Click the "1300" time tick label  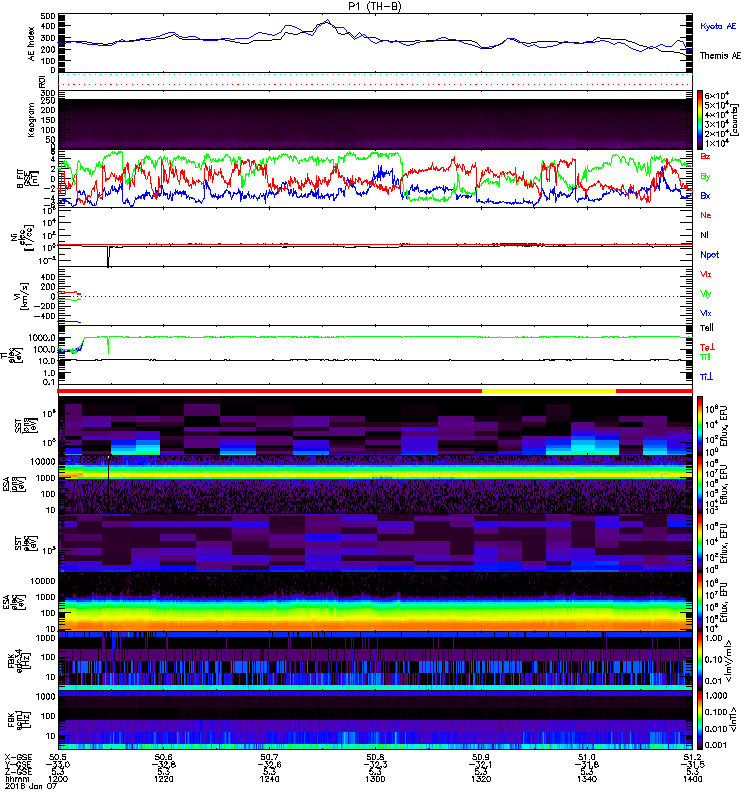coord(375,779)
